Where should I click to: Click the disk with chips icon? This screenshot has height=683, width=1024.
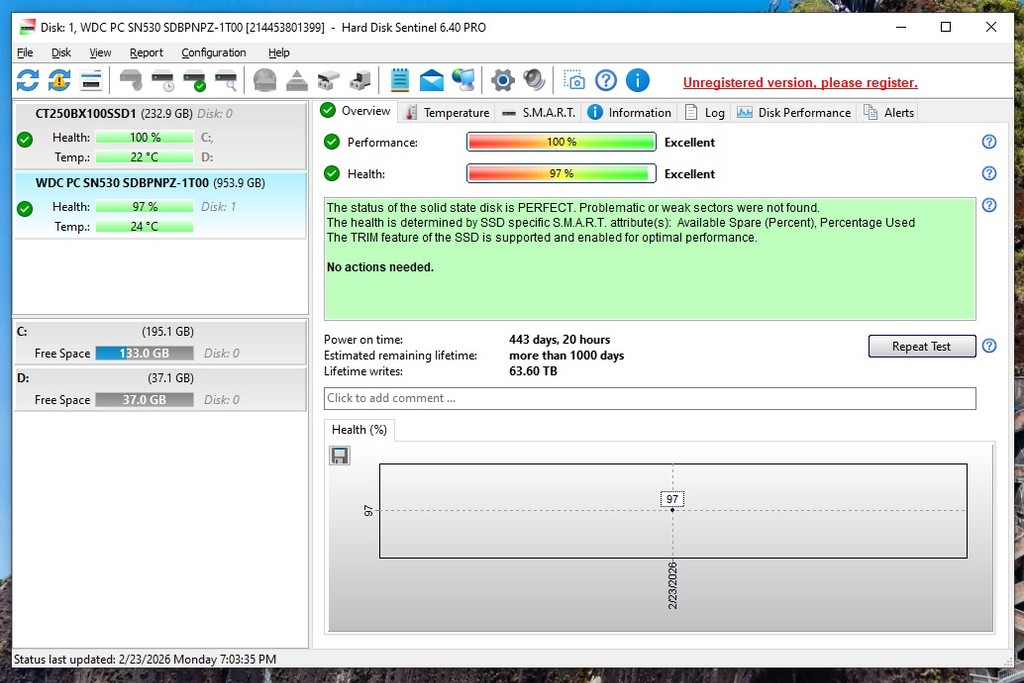[x=328, y=80]
